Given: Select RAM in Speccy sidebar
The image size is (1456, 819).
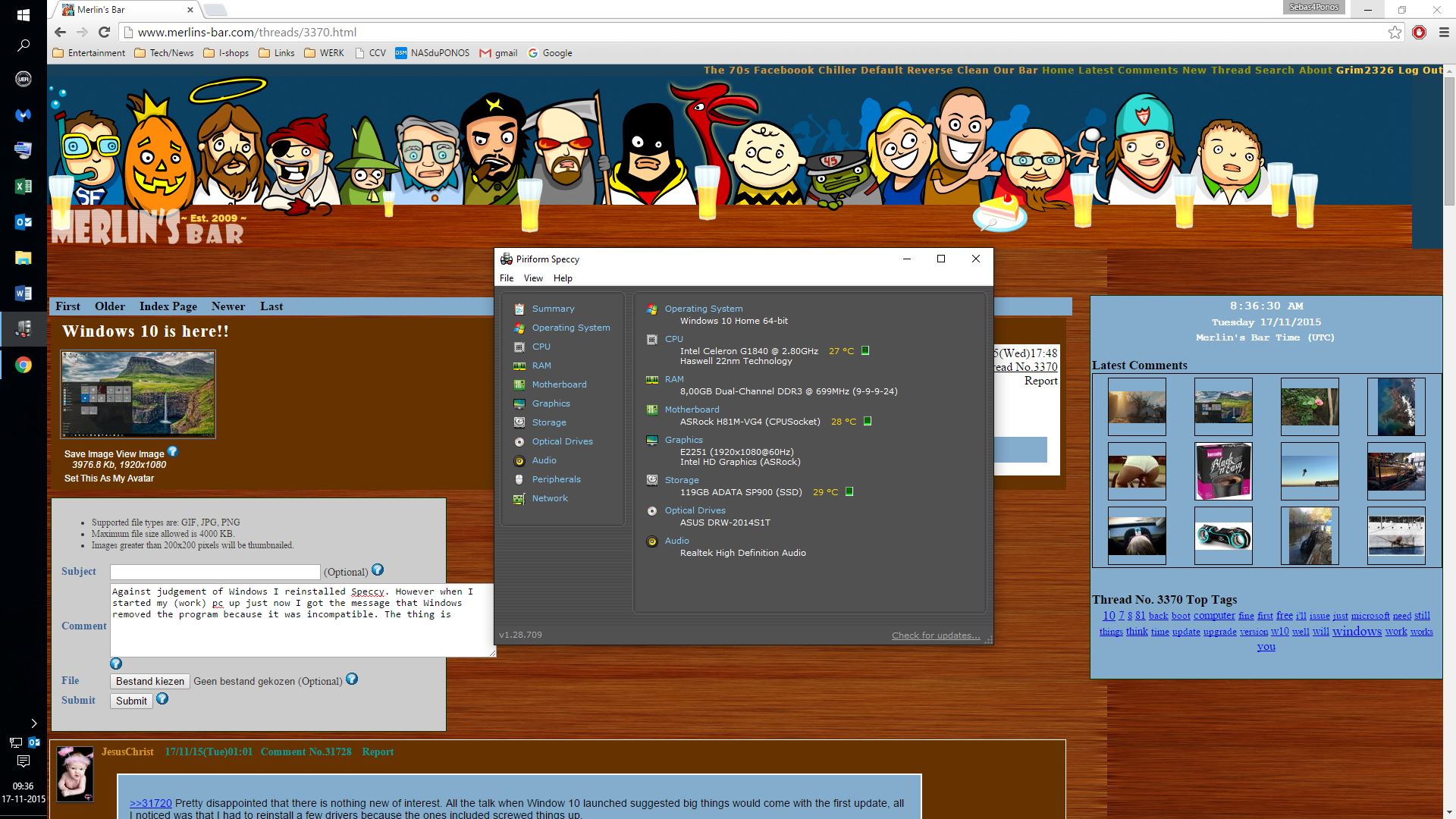Looking at the screenshot, I should click(x=541, y=366).
